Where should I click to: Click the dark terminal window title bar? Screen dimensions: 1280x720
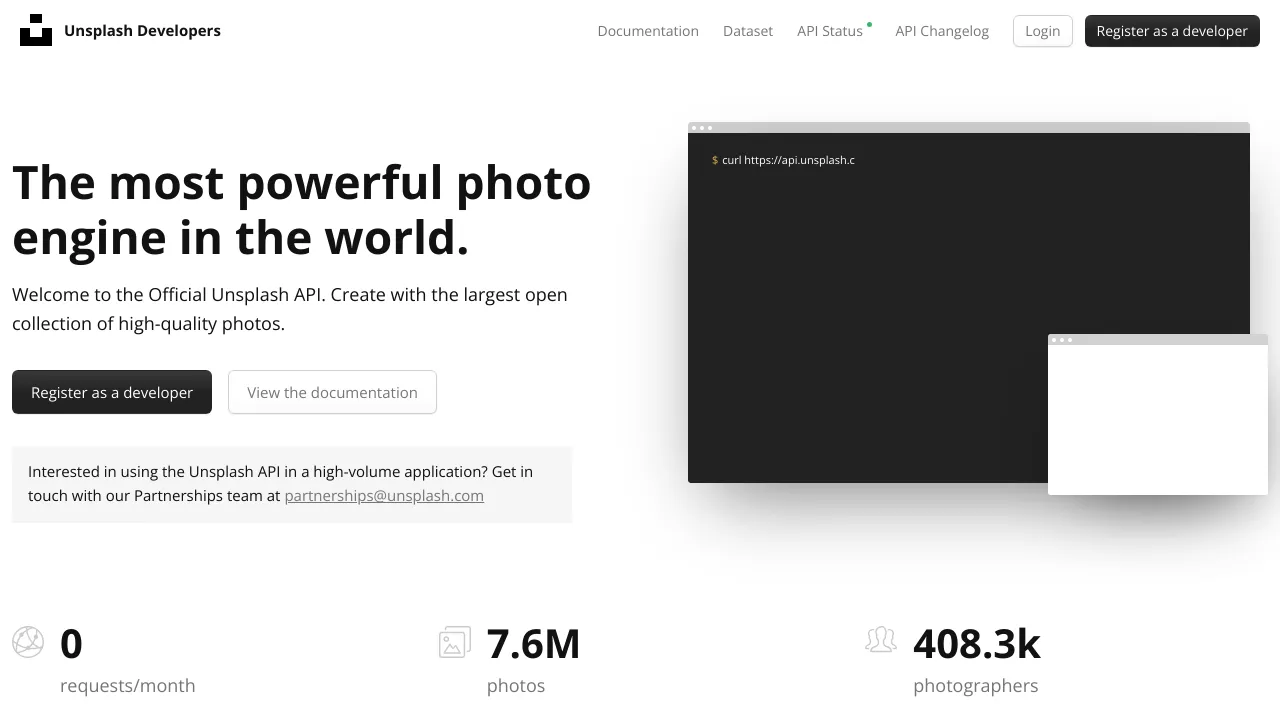point(969,128)
